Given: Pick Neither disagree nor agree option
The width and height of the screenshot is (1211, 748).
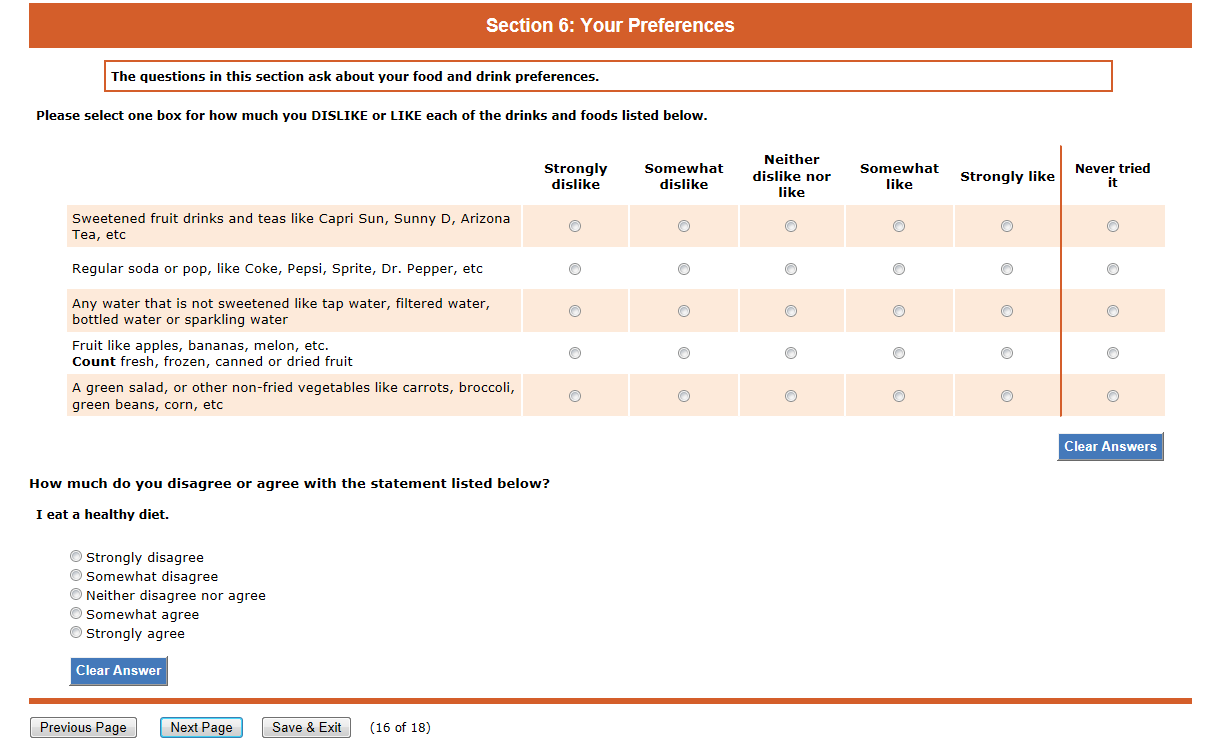Looking at the screenshot, I should [x=76, y=595].
